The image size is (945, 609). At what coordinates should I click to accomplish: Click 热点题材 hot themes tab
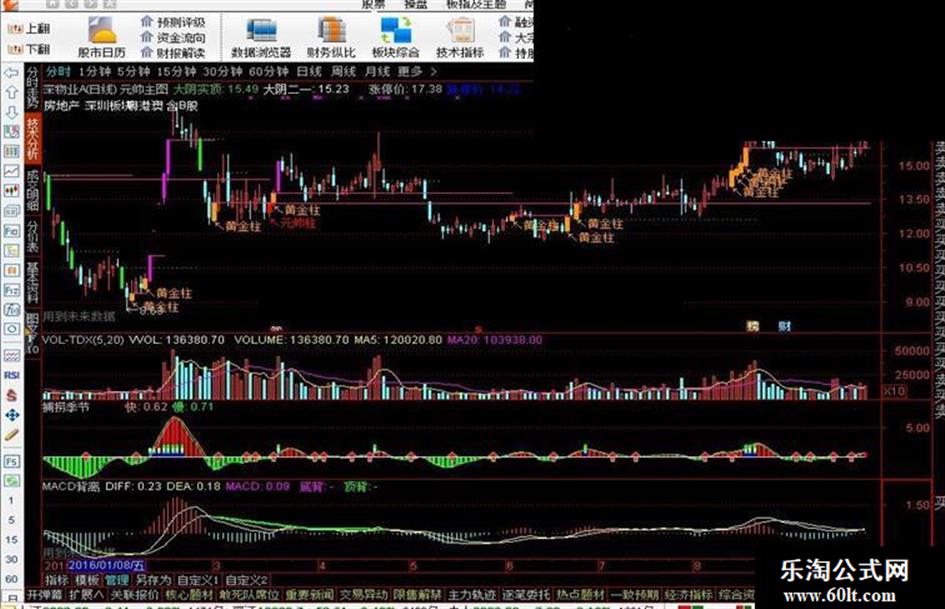[580, 595]
